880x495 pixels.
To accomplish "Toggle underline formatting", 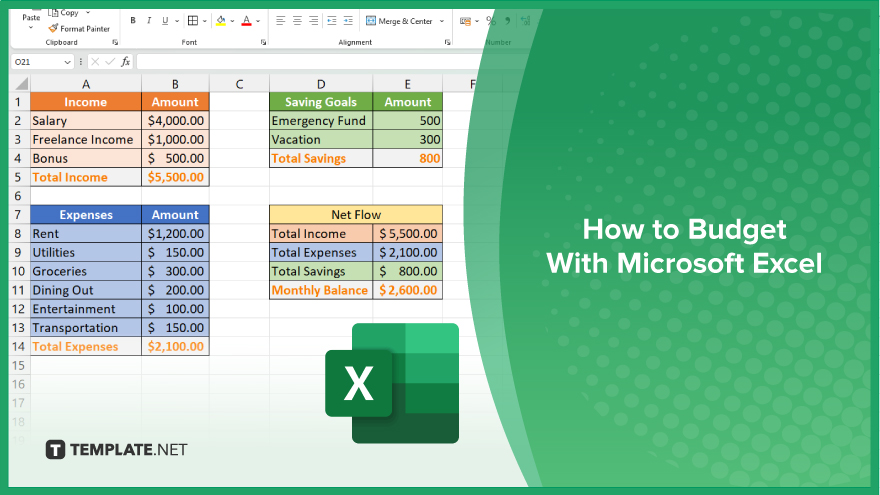I will pyautogui.click(x=165, y=21).
